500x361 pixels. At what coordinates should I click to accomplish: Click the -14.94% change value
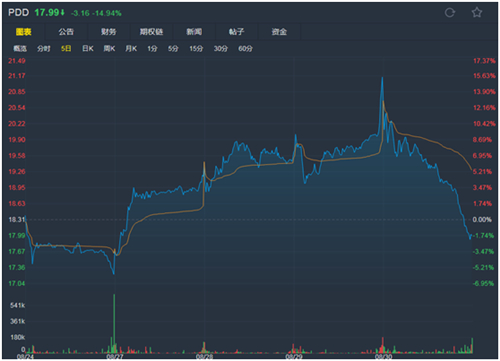tap(107, 13)
